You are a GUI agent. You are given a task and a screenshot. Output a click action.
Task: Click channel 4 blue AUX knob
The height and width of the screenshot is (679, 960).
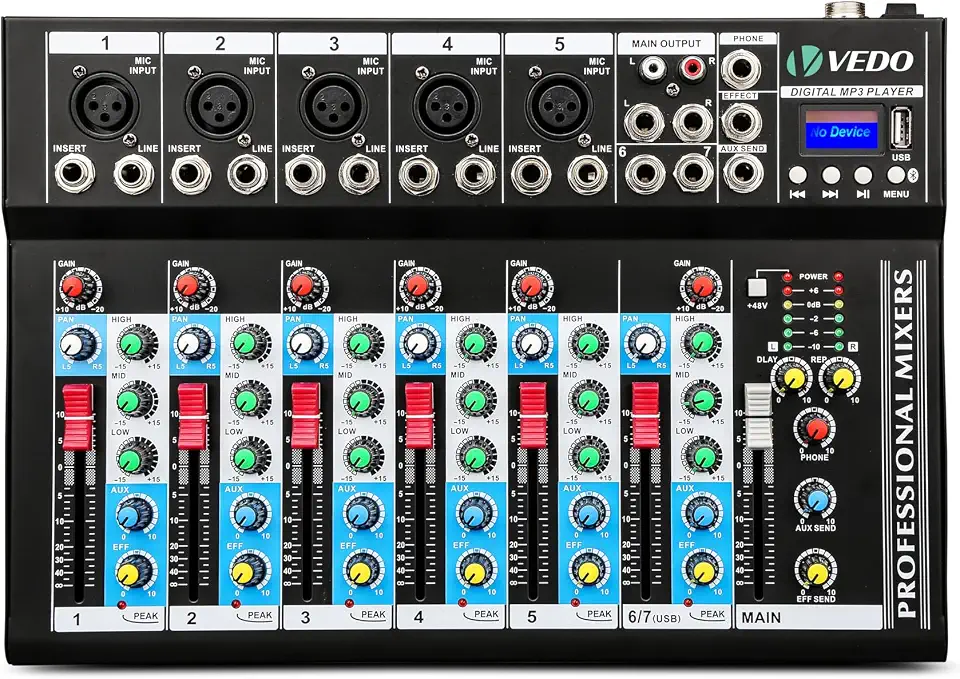coord(473,516)
